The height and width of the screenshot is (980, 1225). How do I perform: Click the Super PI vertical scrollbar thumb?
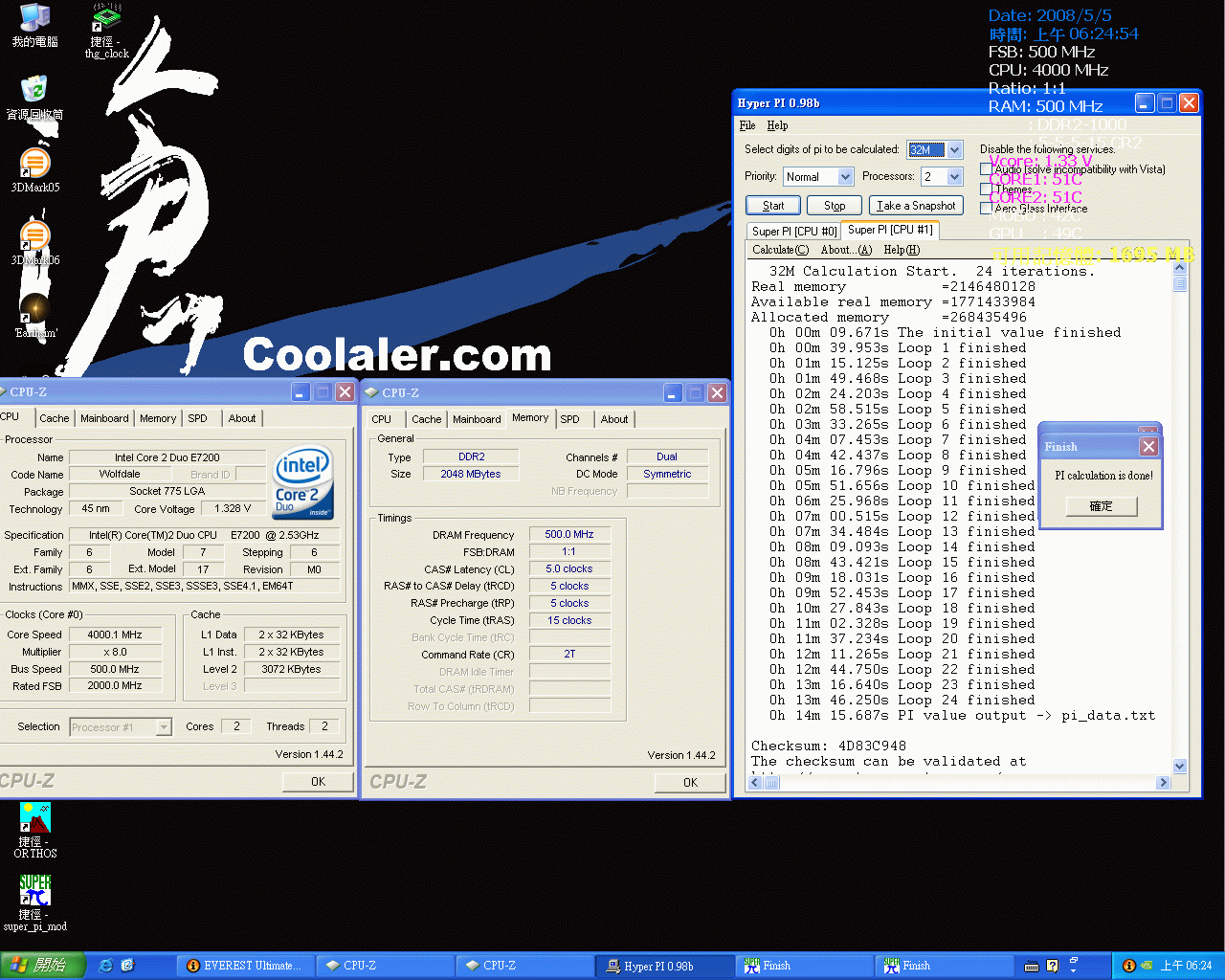click(x=1179, y=283)
